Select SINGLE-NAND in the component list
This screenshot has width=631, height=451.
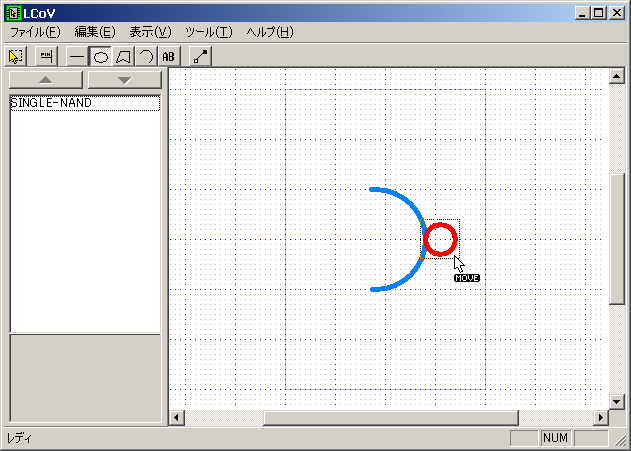pyautogui.click(x=51, y=103)
